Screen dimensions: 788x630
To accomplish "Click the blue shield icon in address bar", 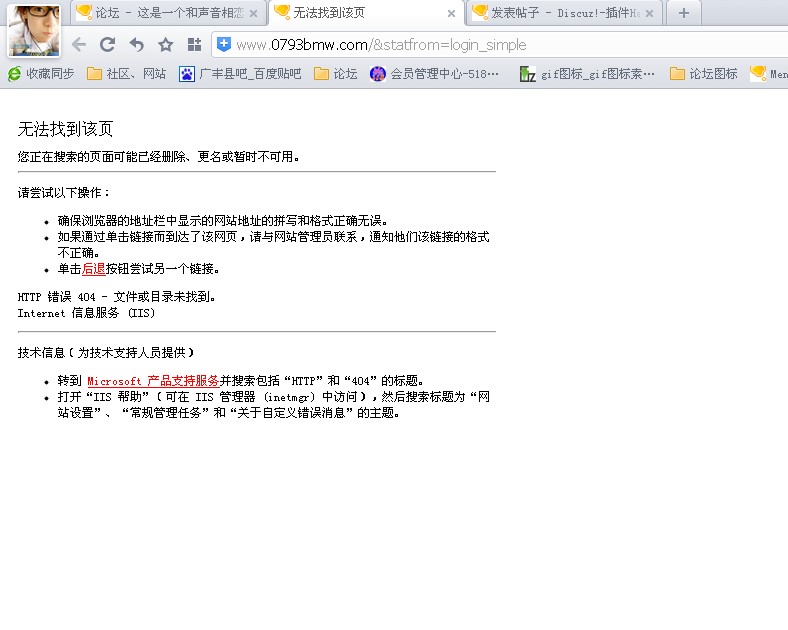I will coord(224,44).
